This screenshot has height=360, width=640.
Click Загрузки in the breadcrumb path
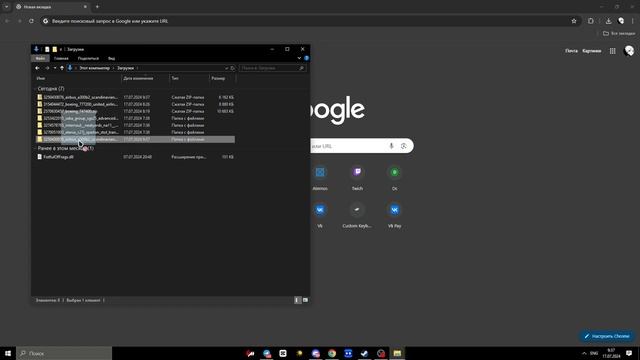pos(125,68)
